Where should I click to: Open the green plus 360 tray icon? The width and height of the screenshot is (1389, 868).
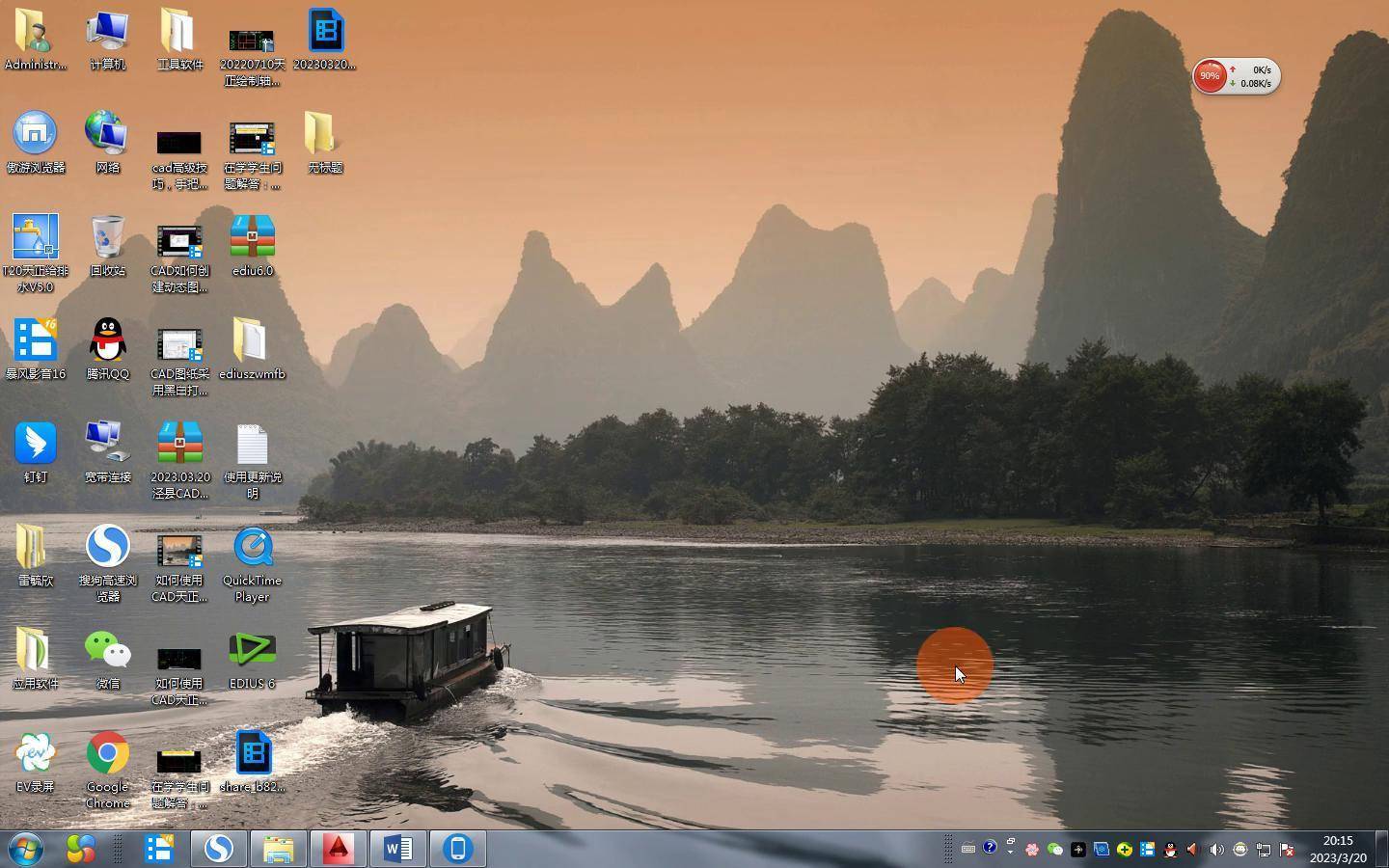pos(1125,850)
